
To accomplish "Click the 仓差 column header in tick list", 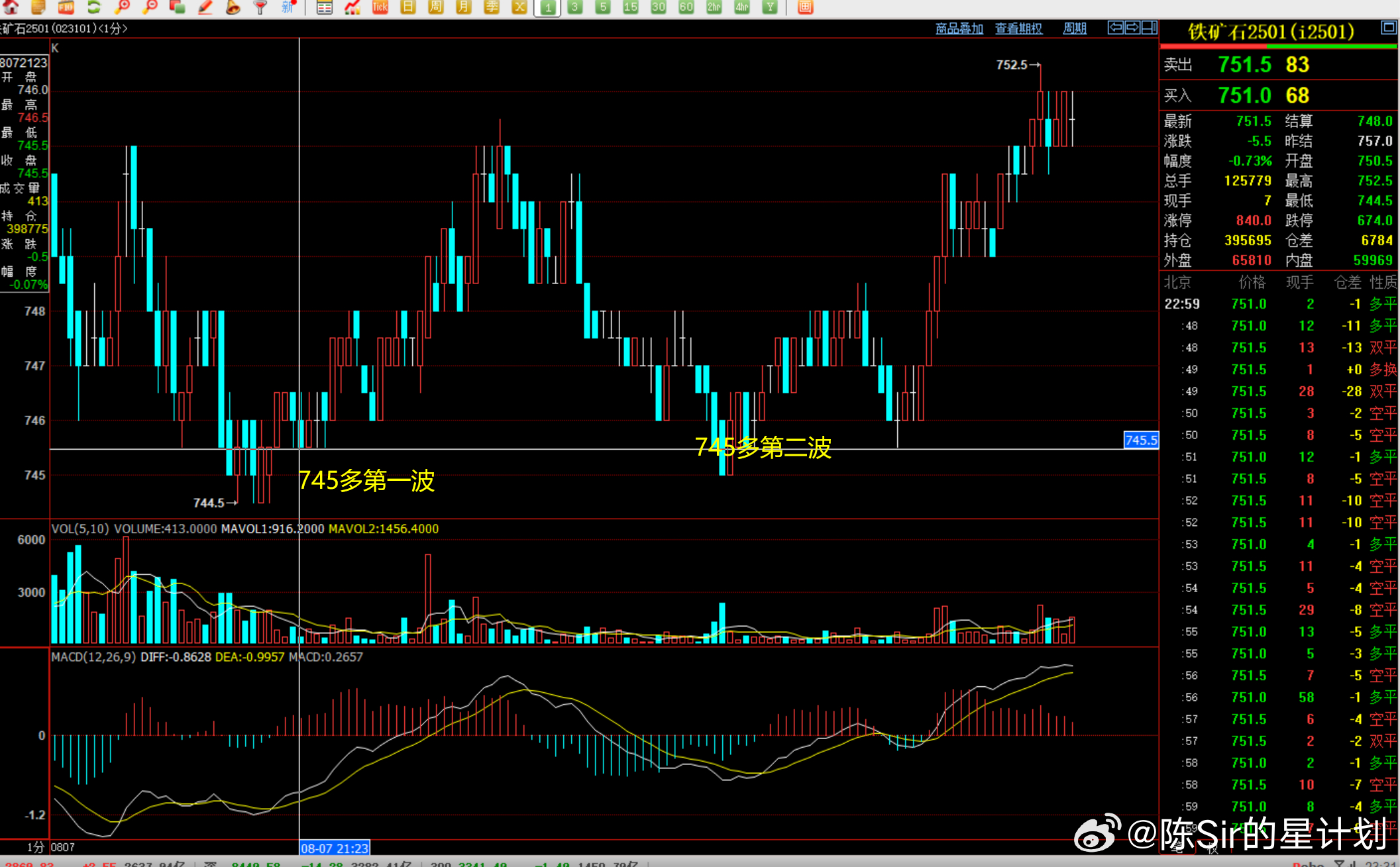I will pos(1348,283).
